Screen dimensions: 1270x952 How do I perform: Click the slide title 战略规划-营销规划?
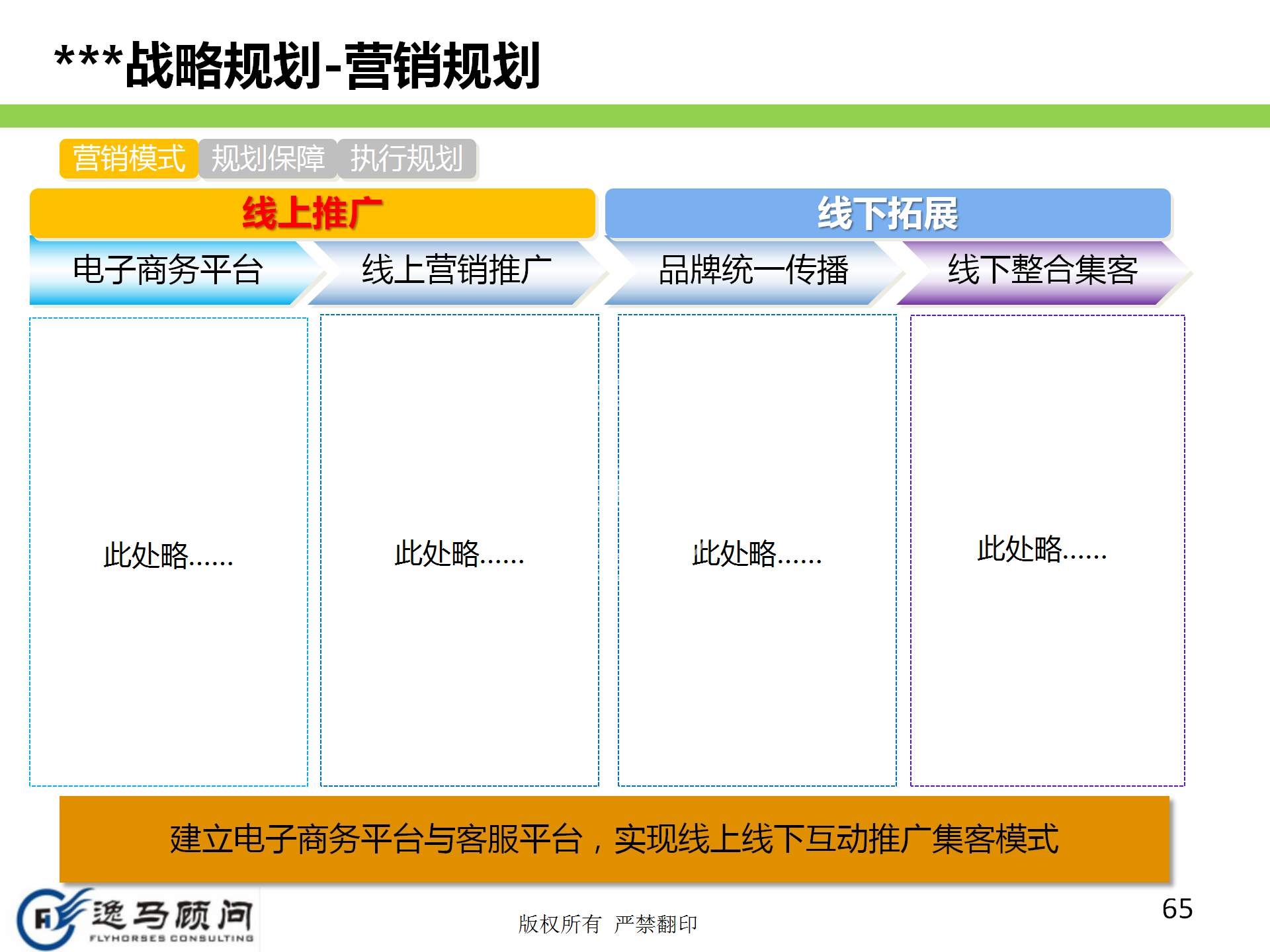click(298, 65)
